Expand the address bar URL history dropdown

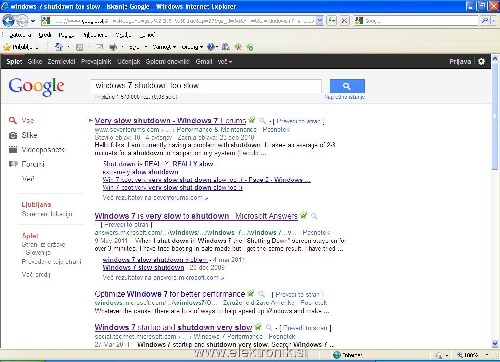tap(320, 21)
